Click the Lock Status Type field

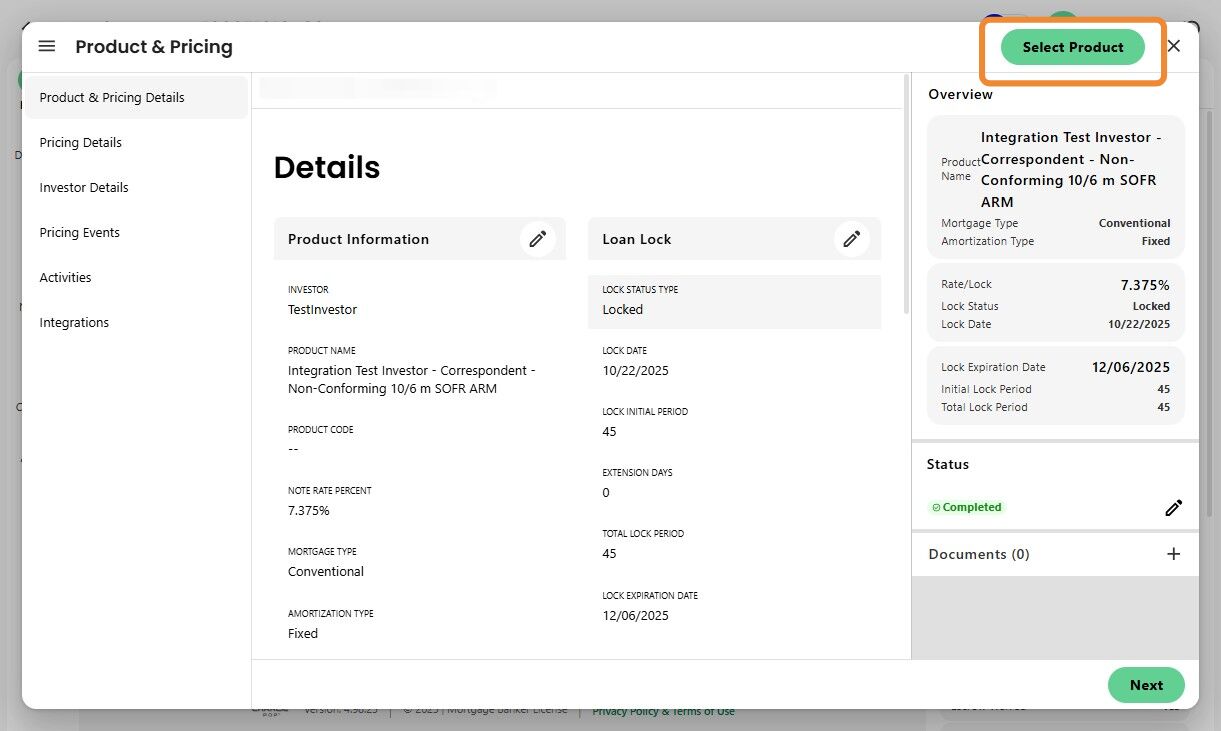734,301
